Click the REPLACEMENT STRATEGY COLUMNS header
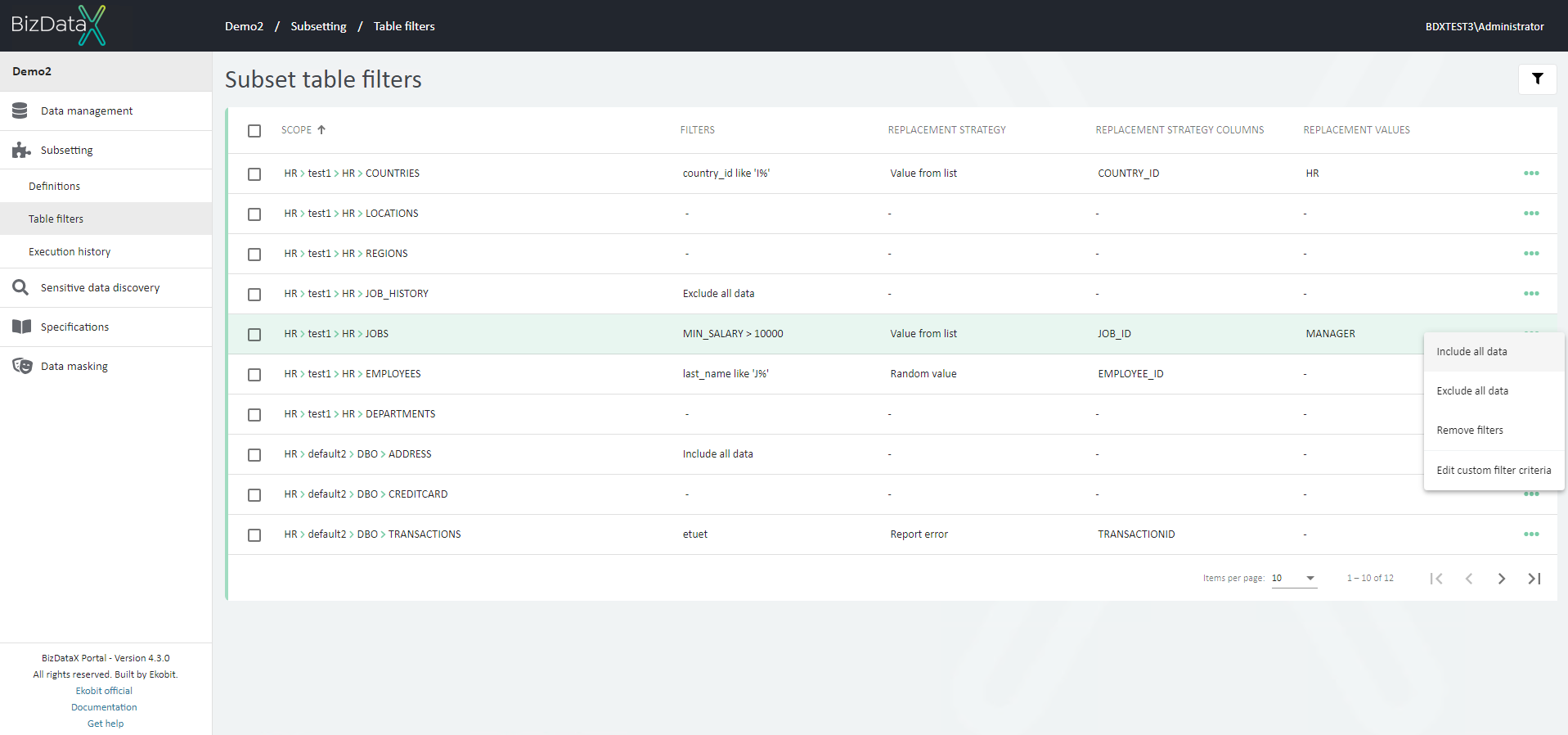 click(x=1179, y=130)
